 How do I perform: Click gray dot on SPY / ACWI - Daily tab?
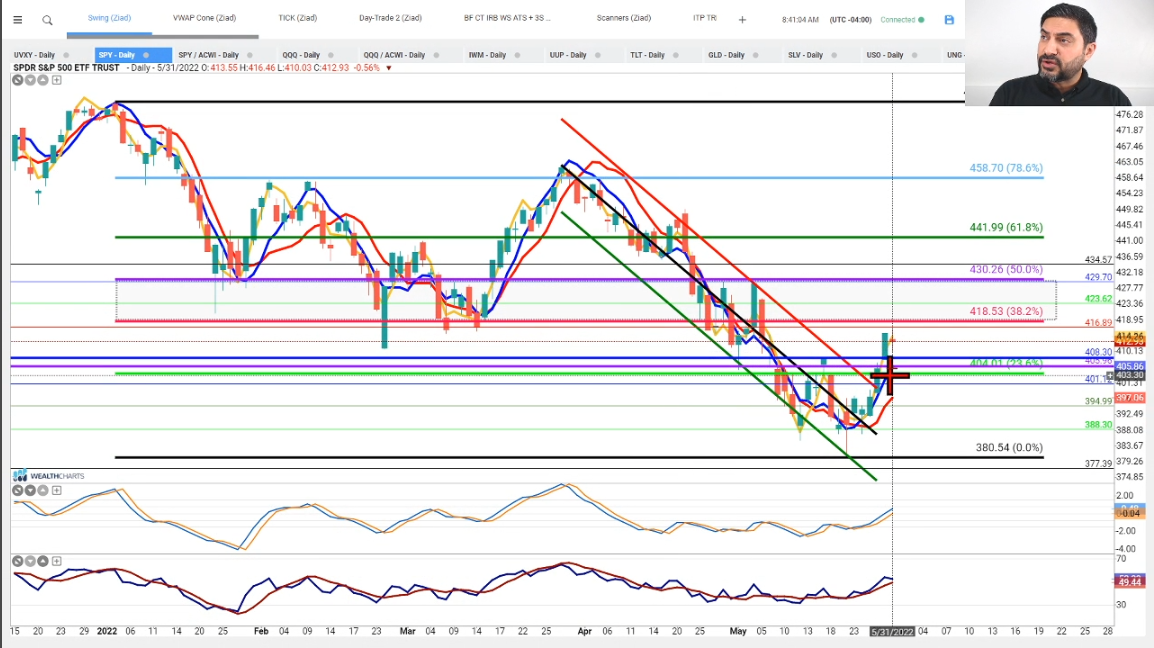pos(249,55)
